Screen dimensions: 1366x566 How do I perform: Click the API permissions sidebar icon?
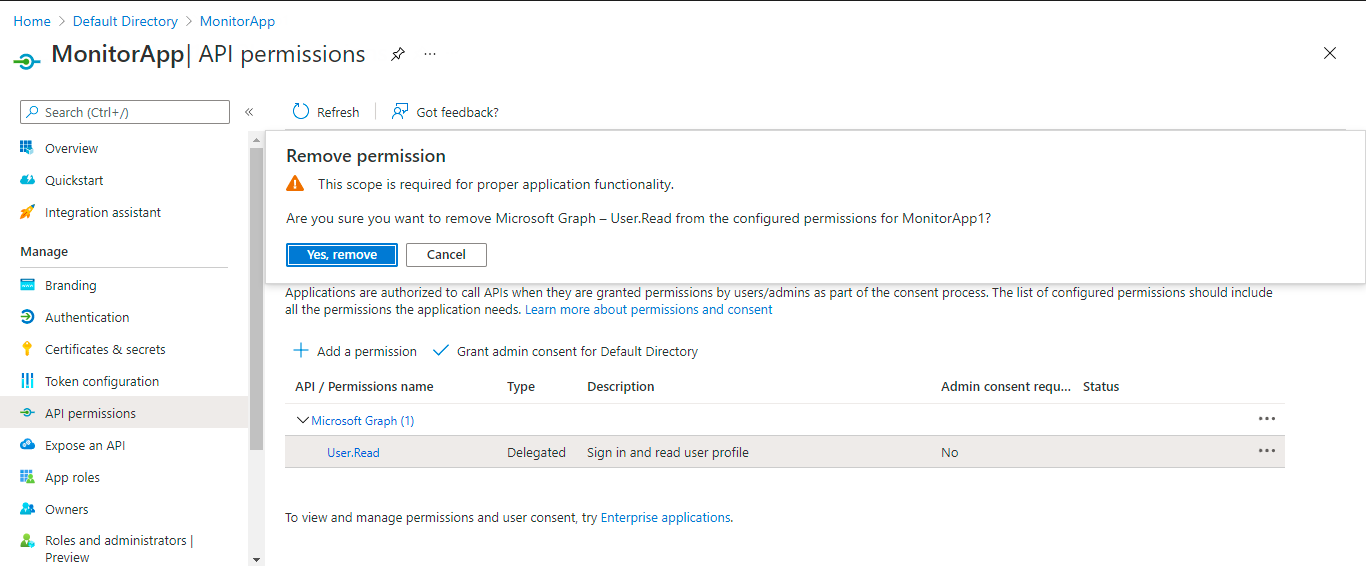point(27,413)
